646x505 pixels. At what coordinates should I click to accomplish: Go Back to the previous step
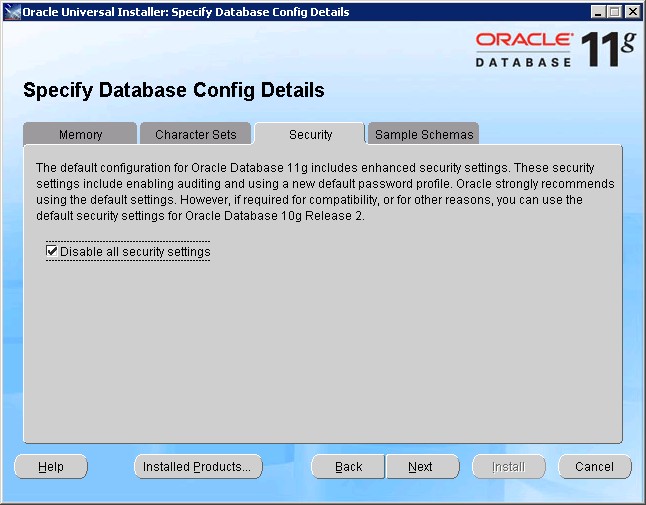(x=348, y=467)
